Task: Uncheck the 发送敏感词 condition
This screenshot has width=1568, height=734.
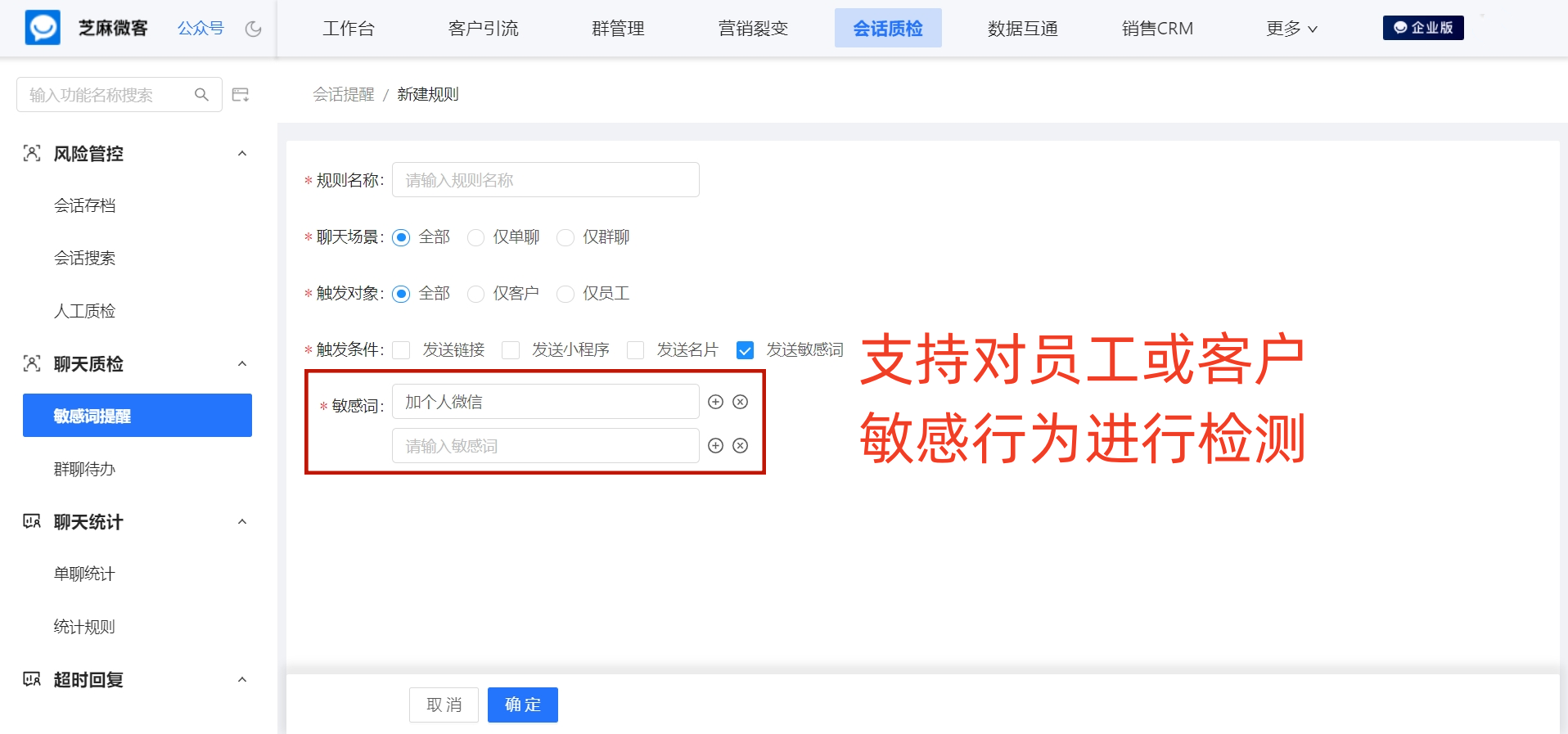Action: [745, 350]
